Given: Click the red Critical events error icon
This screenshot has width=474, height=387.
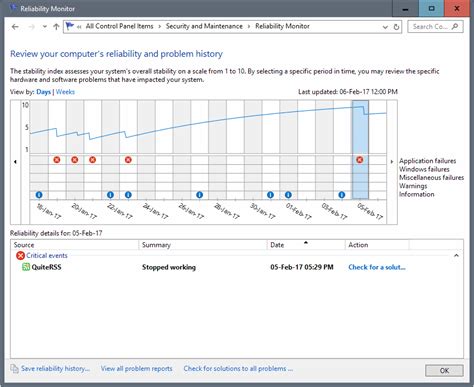Looking at the screenshot, I should click(x=20, y=256).
